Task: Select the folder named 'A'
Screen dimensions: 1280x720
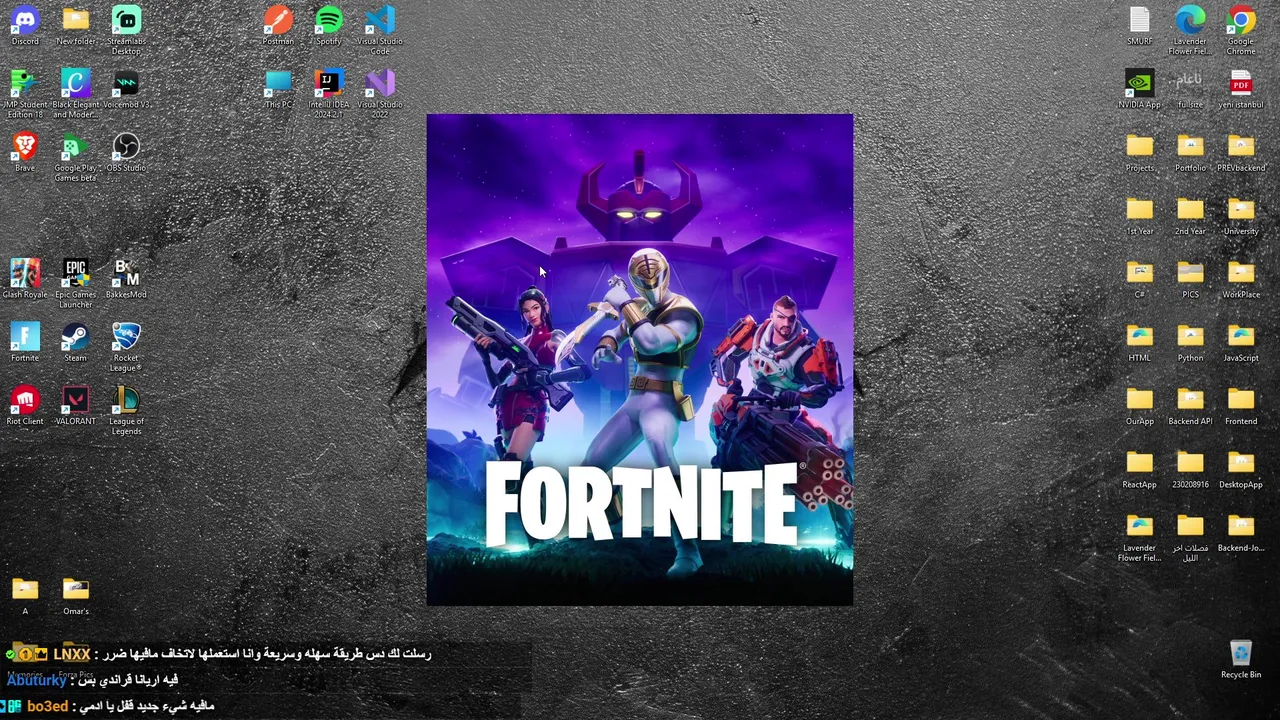Action: pyautogui.click(x=25, y=596)
